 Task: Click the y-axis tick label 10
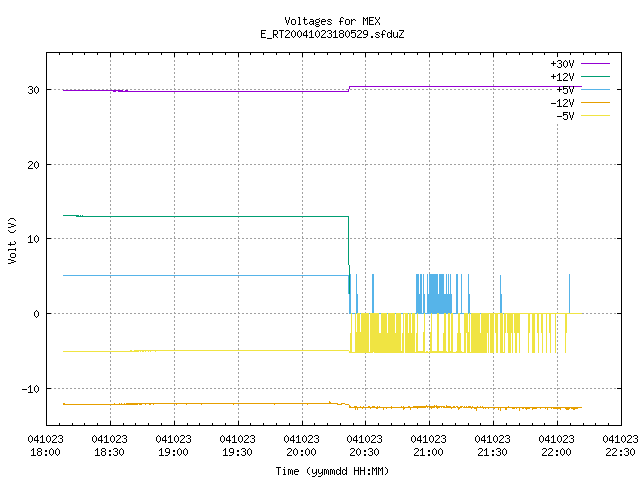click(x=33, y=239)
